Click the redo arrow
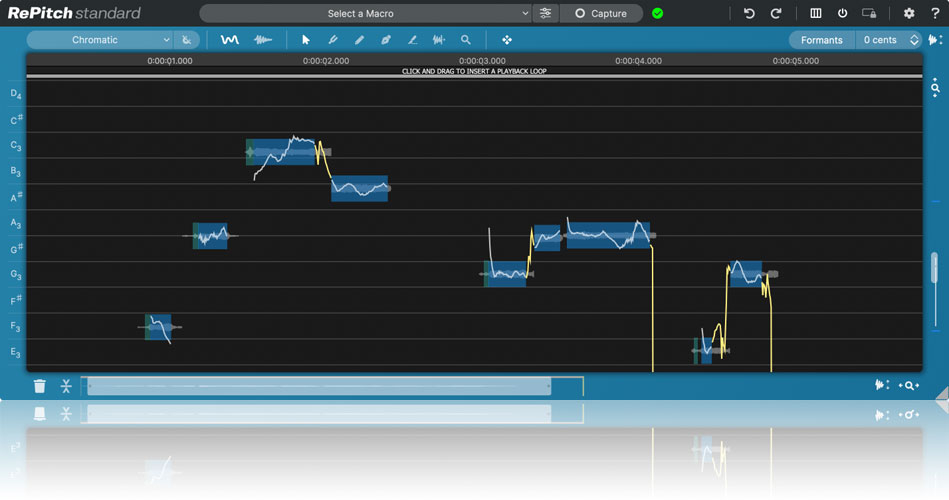The width and height of the screenshot is (949, 500). tap(776, 14)
